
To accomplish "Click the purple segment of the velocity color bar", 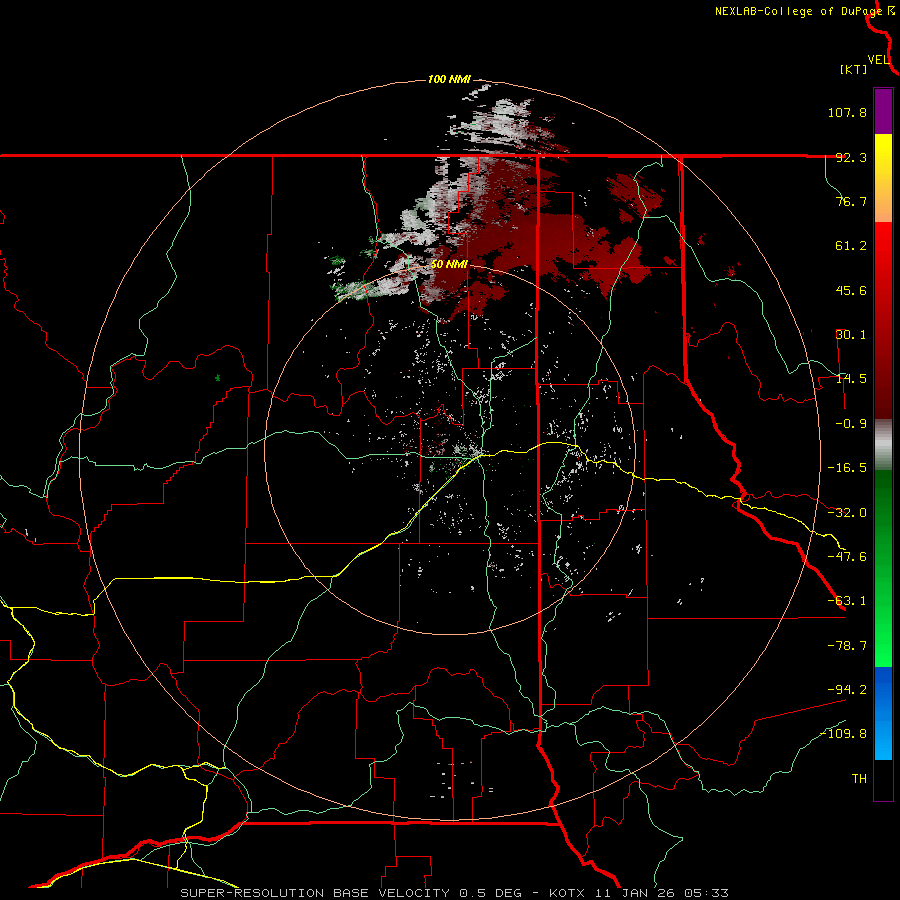I will point(883,111).
